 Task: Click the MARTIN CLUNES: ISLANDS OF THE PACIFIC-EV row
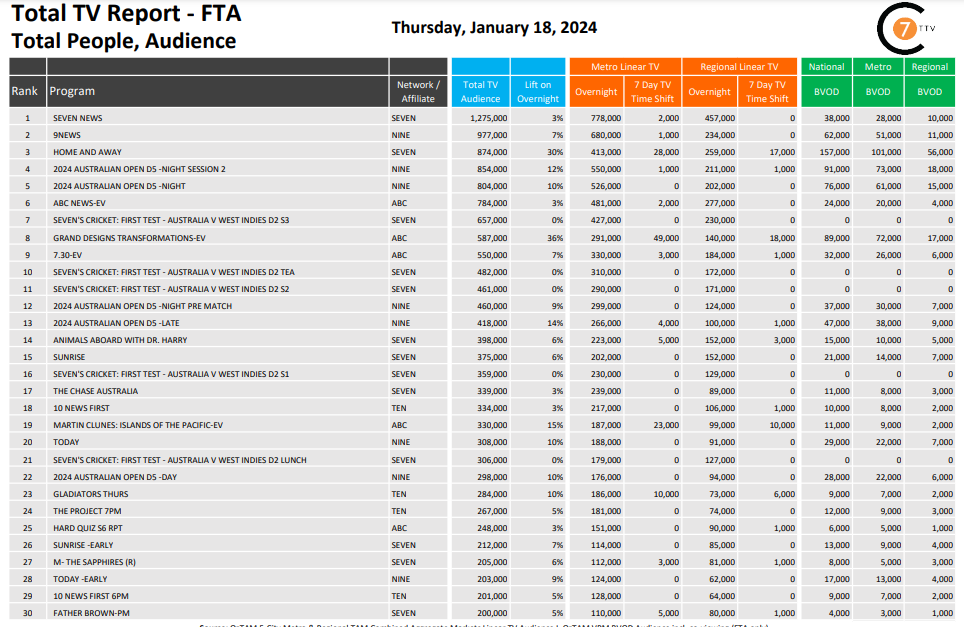point(482,425)
